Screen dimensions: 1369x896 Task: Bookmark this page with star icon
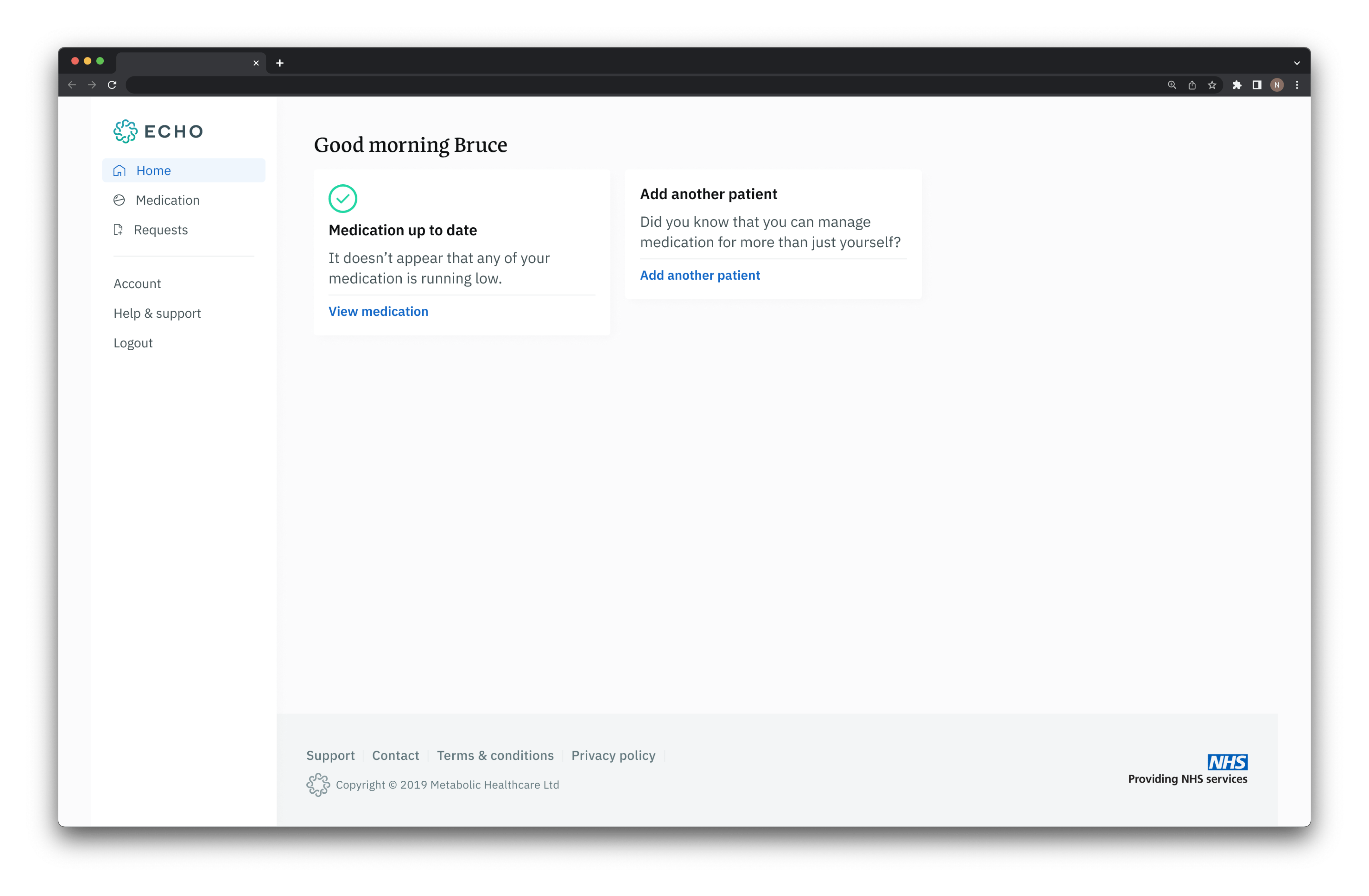[1212, 85]
